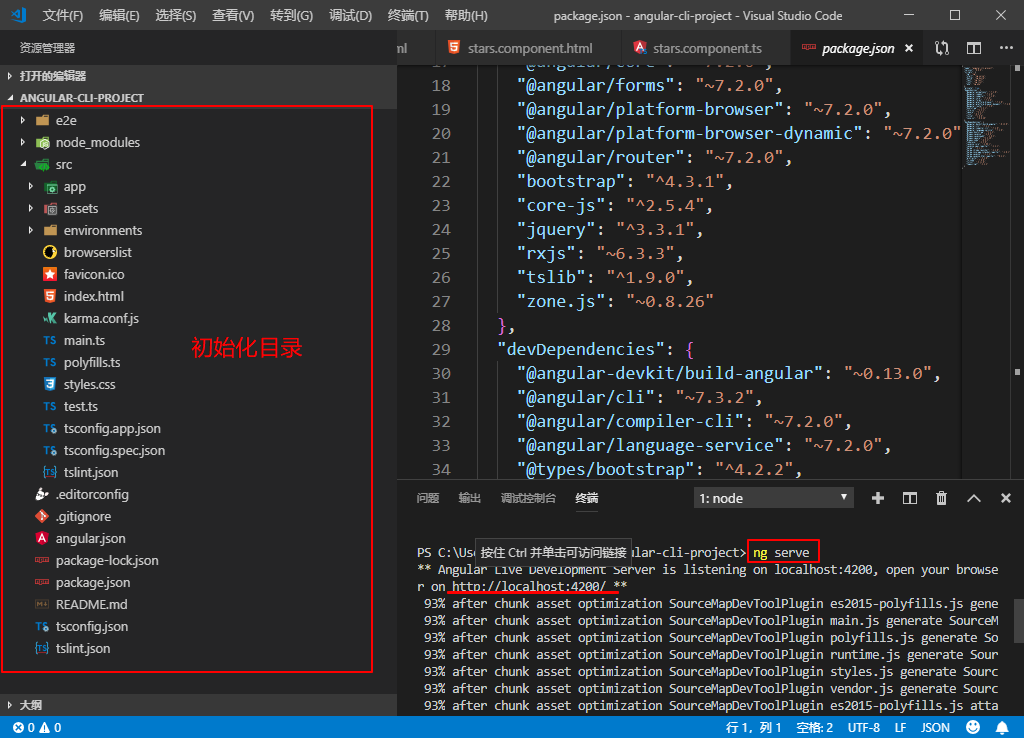Open package.json in the explorer
Screen dimensions: 1024x738
click(92, 583)
